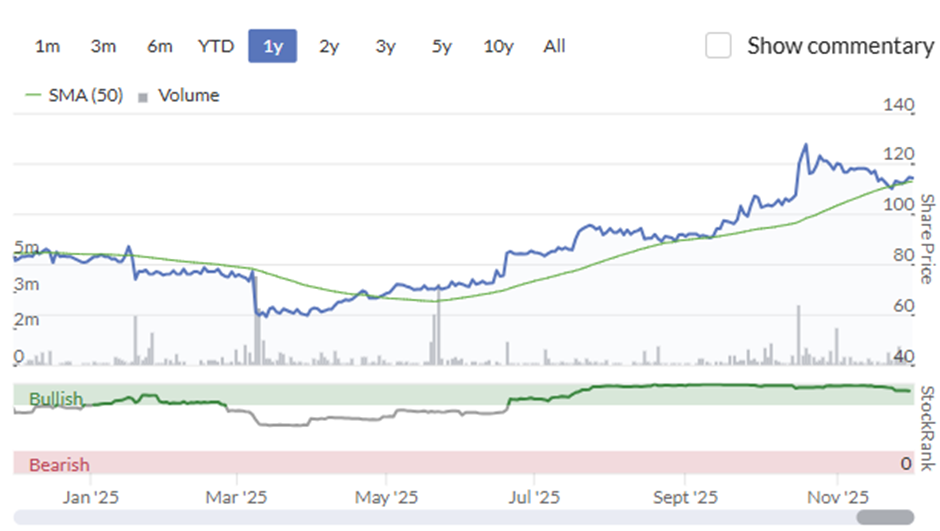Click the share price peak near 120
The height and width of the screenshot is (531, 940).
point(806,144)
